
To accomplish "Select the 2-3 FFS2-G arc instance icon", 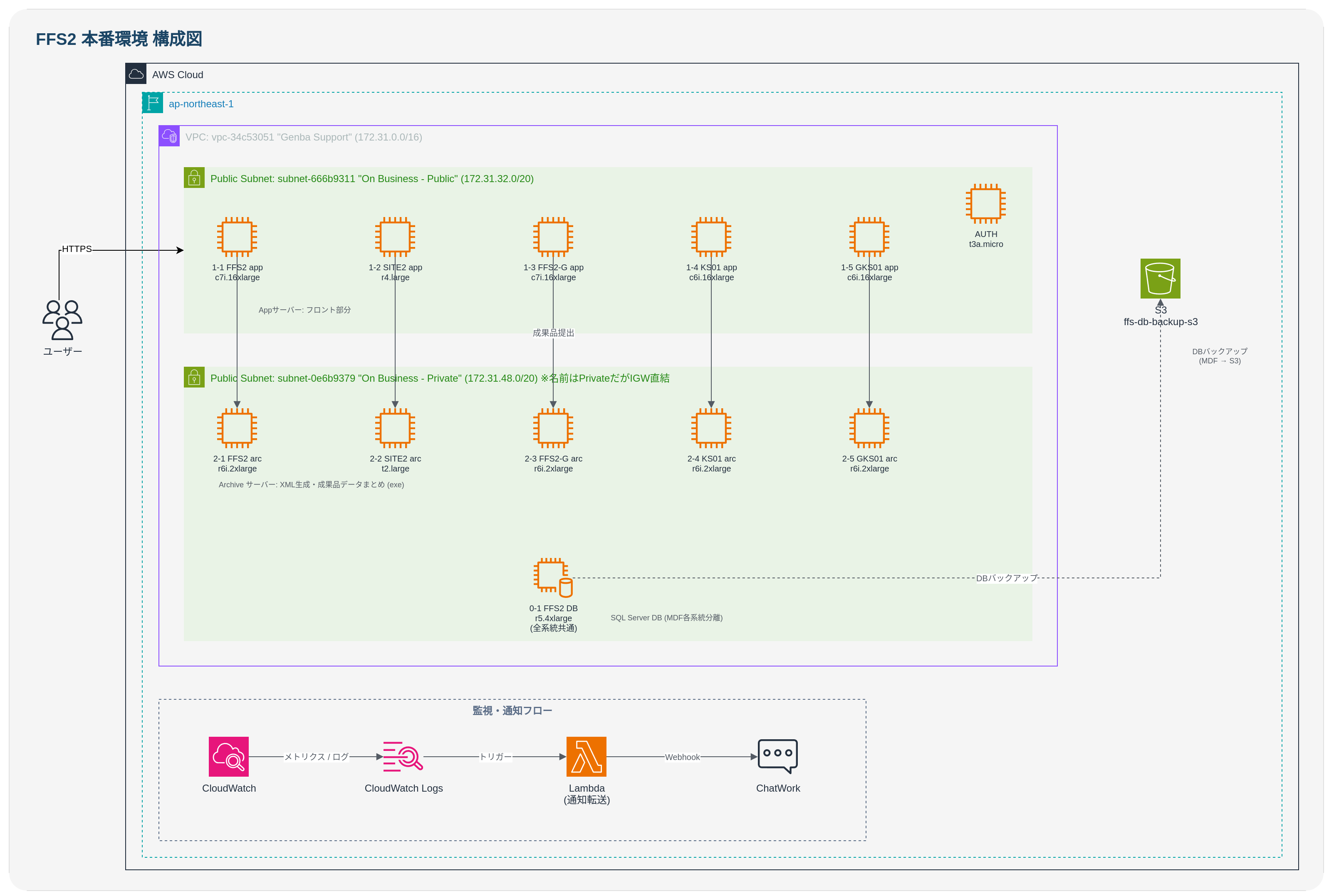I will click(553, 428).
